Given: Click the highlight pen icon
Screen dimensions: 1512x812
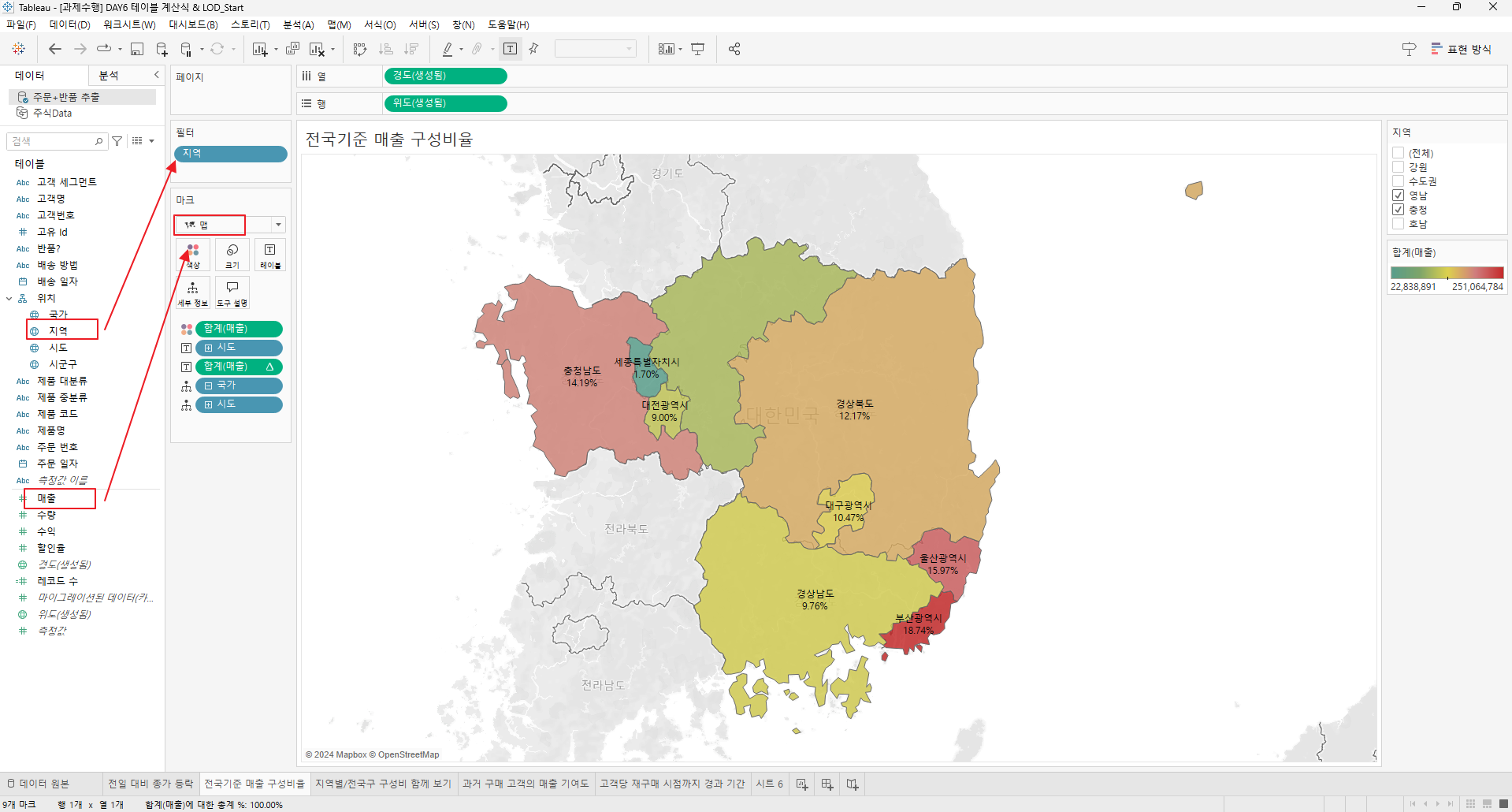Looking at the screenshot, I should click(x=448, y=49).
